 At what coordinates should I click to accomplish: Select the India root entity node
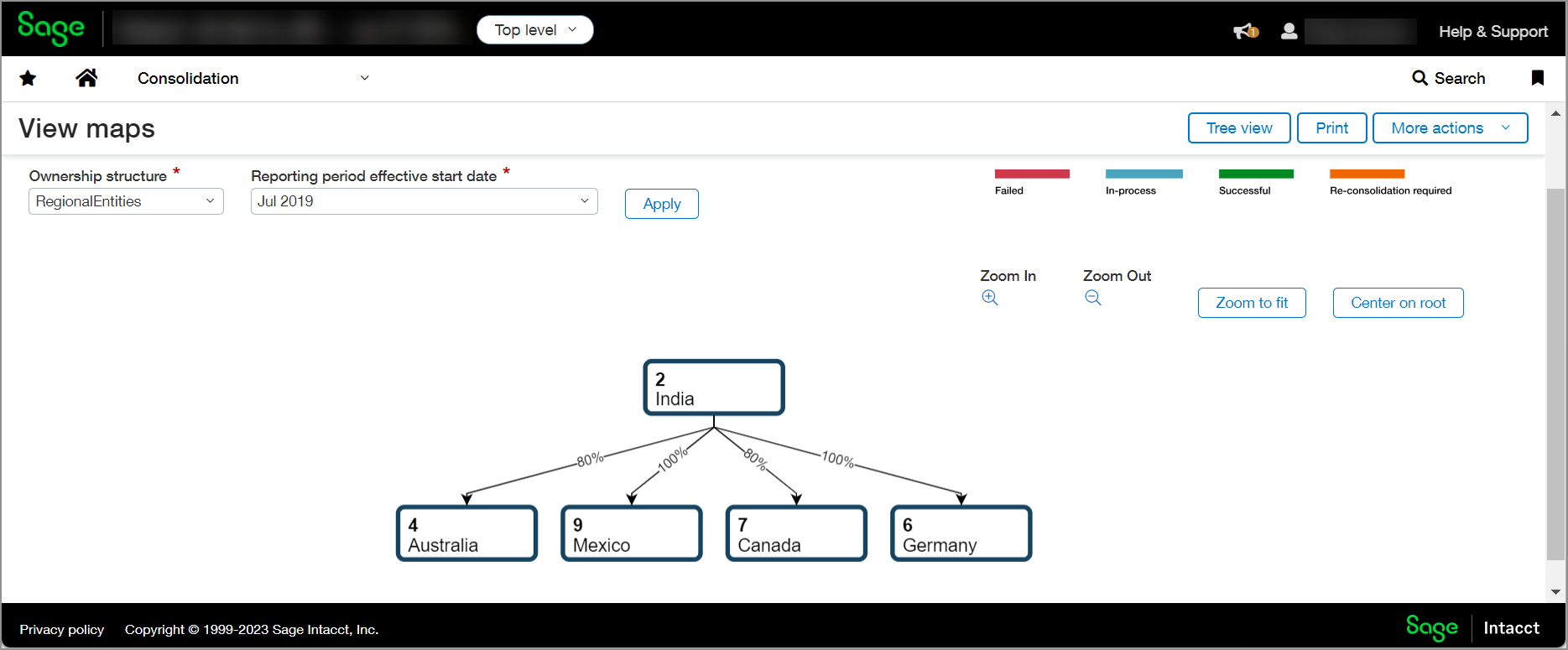(x=713, y=387)
